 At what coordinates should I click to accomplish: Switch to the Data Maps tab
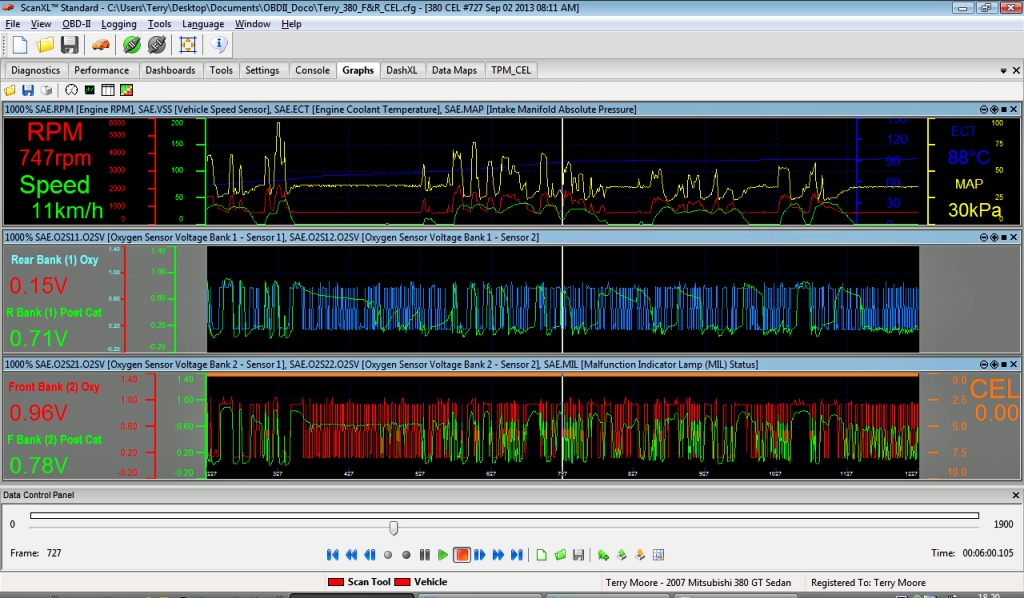453,70
